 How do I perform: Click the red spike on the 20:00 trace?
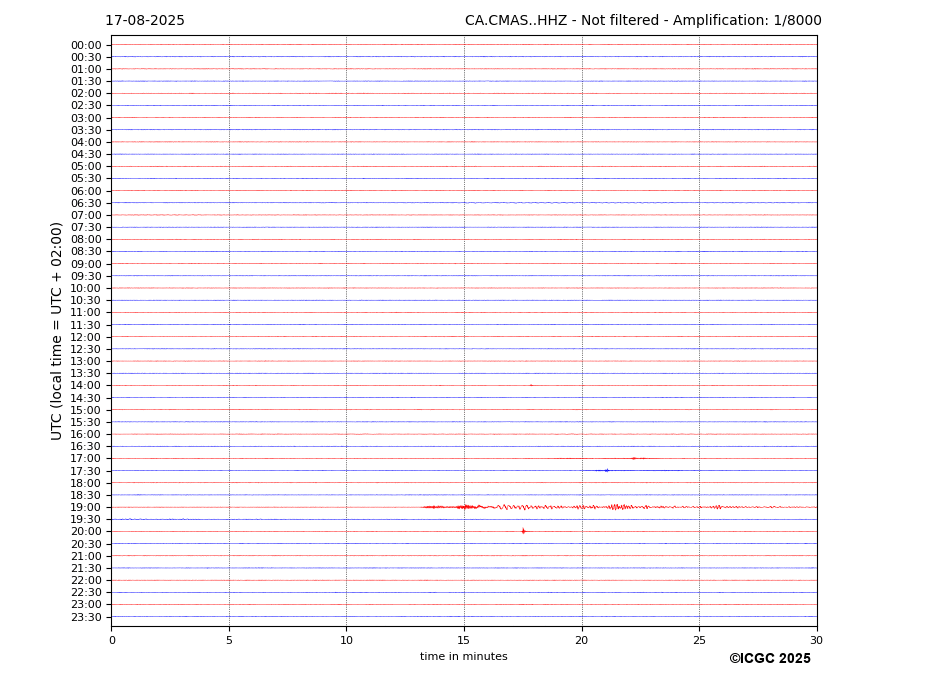523,531
